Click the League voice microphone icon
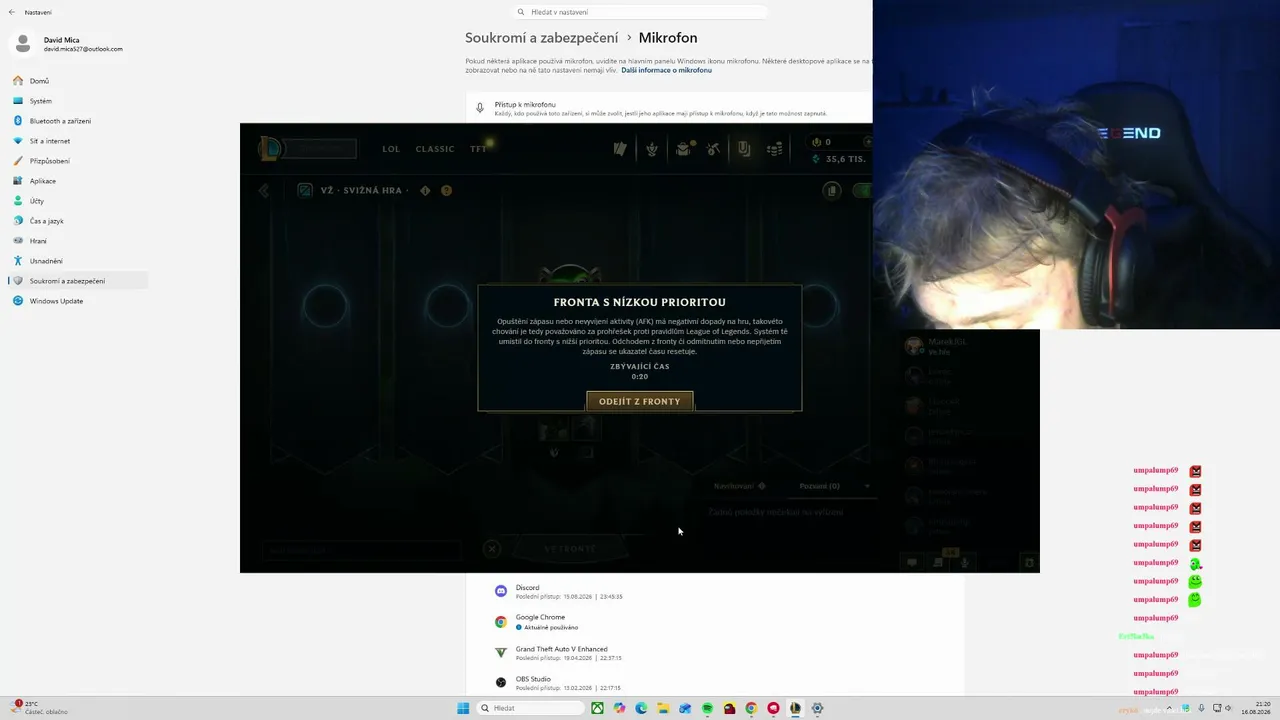Screen dimensions: 1280x720 click(964, 562)
